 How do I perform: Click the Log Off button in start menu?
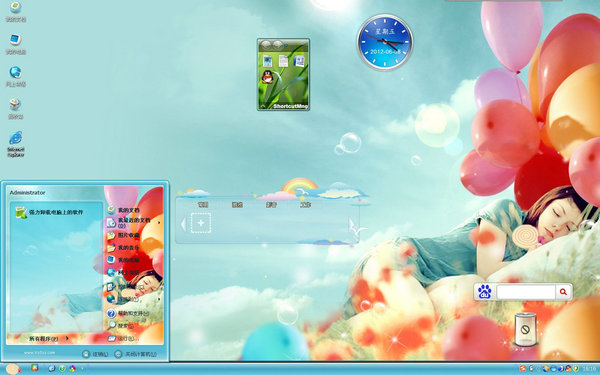coord(96,354)
